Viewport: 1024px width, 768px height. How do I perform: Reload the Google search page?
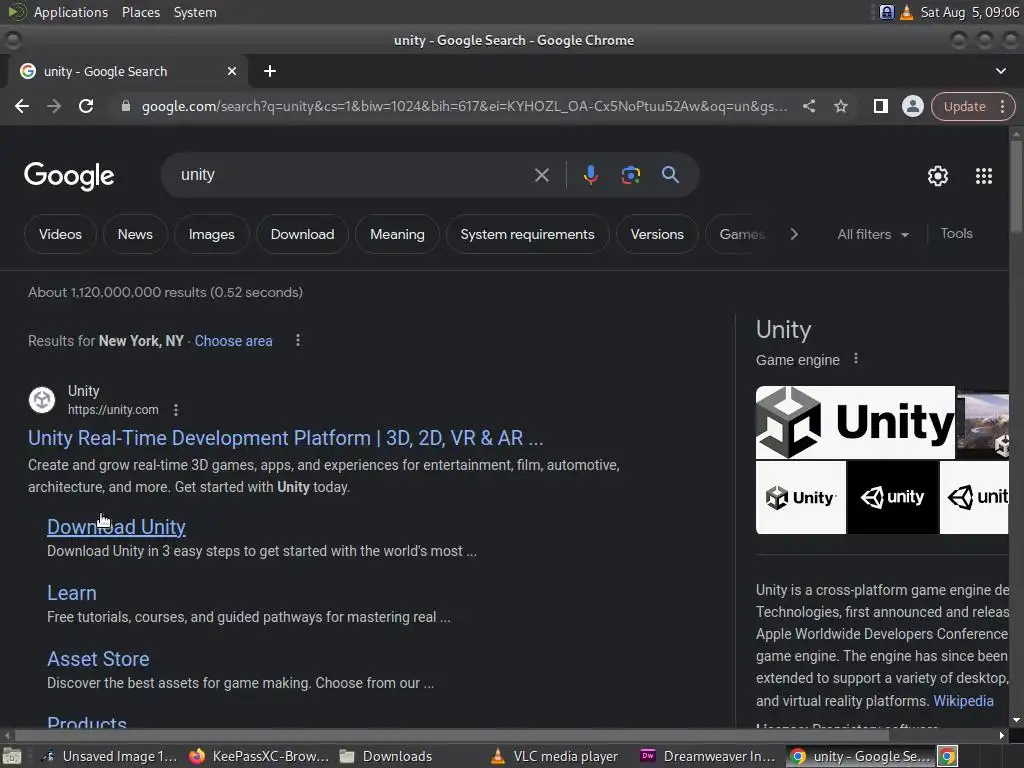pos(86,106)
